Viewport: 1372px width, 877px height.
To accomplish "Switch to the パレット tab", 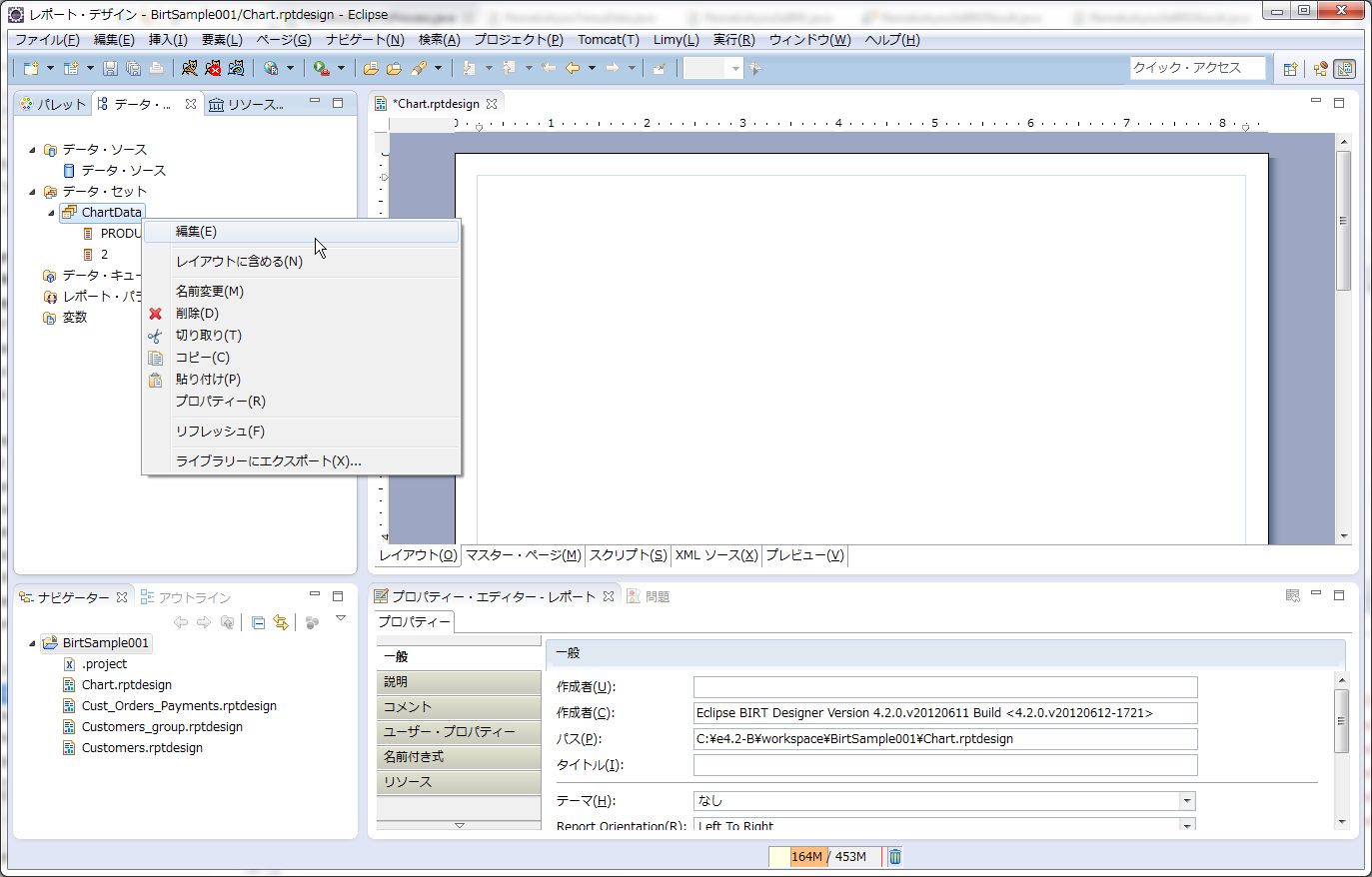I will pos(53,104).
